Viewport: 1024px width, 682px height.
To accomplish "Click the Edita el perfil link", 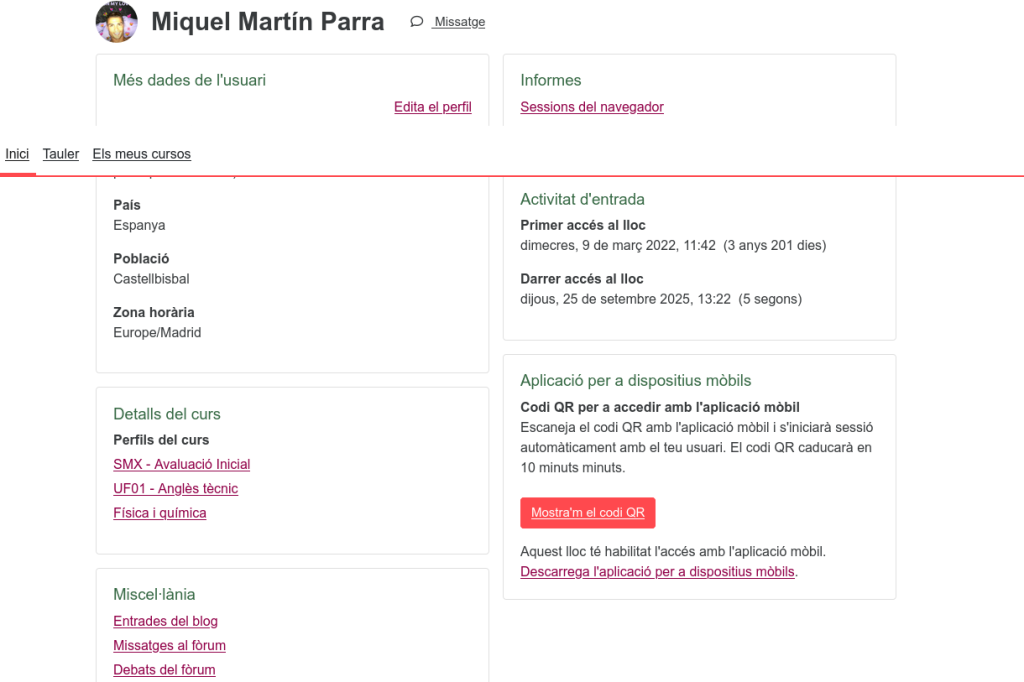I will point(432,107).
